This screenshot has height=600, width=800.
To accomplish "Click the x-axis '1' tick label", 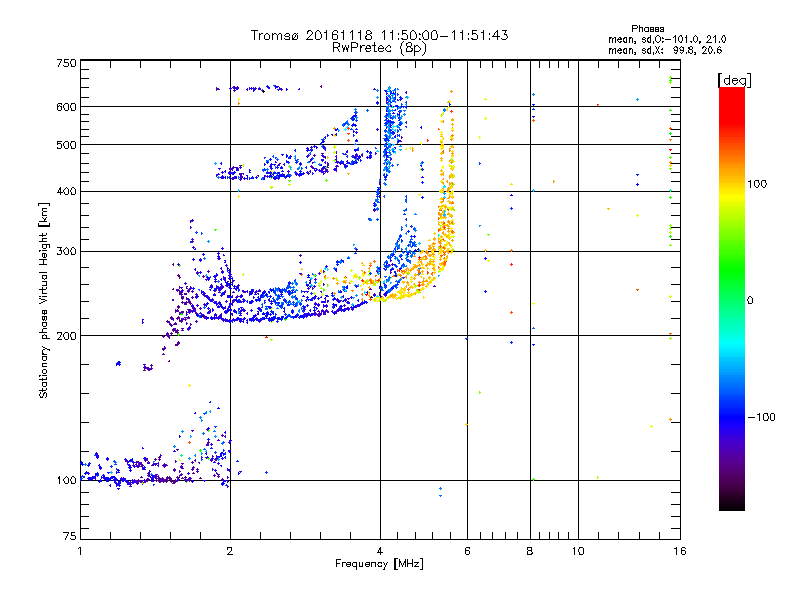I will 80,551.
